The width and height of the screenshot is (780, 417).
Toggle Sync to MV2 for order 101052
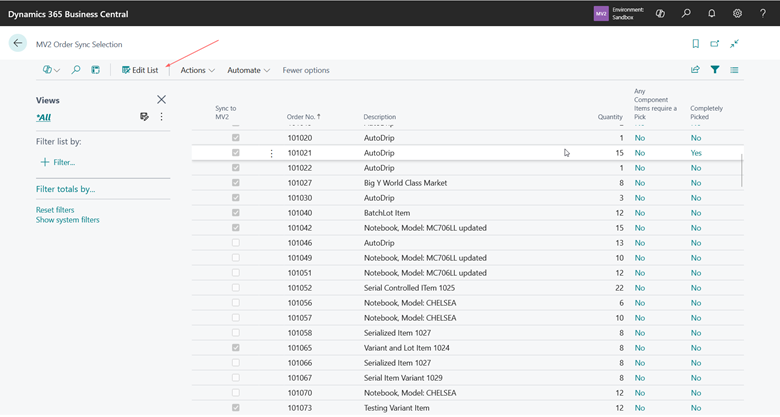pos(236,288)
